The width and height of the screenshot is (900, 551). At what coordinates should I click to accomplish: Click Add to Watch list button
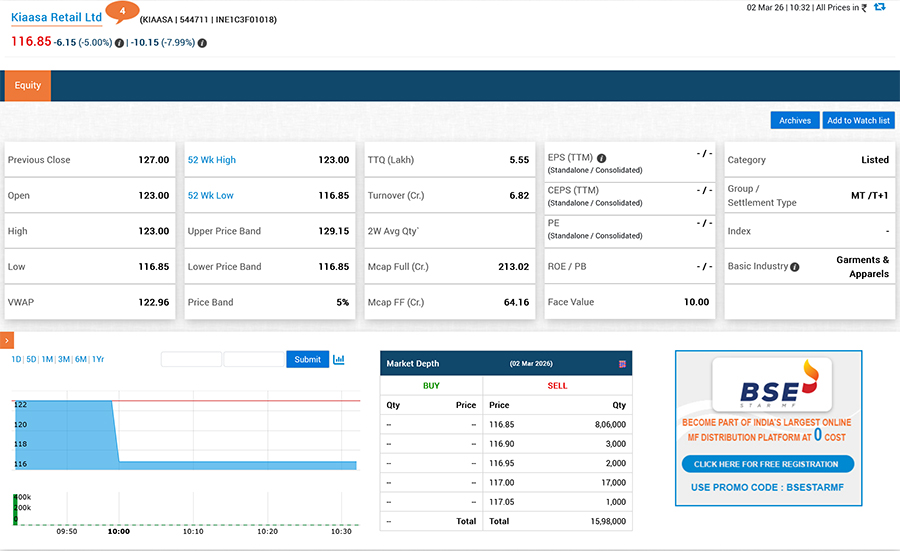click(858, 120)
